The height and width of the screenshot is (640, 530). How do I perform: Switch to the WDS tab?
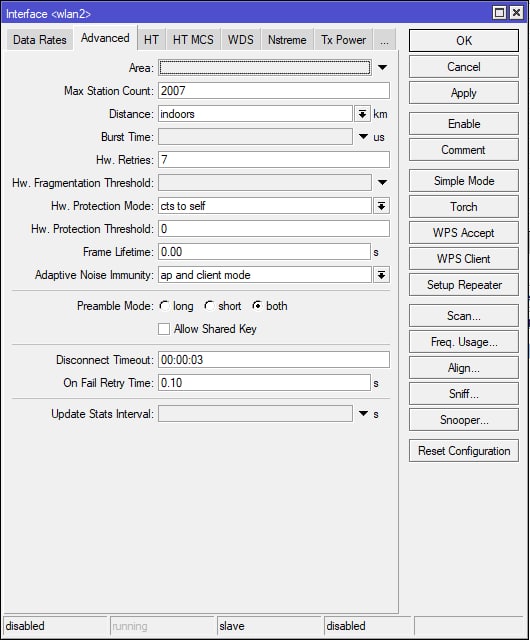point(241,40)
